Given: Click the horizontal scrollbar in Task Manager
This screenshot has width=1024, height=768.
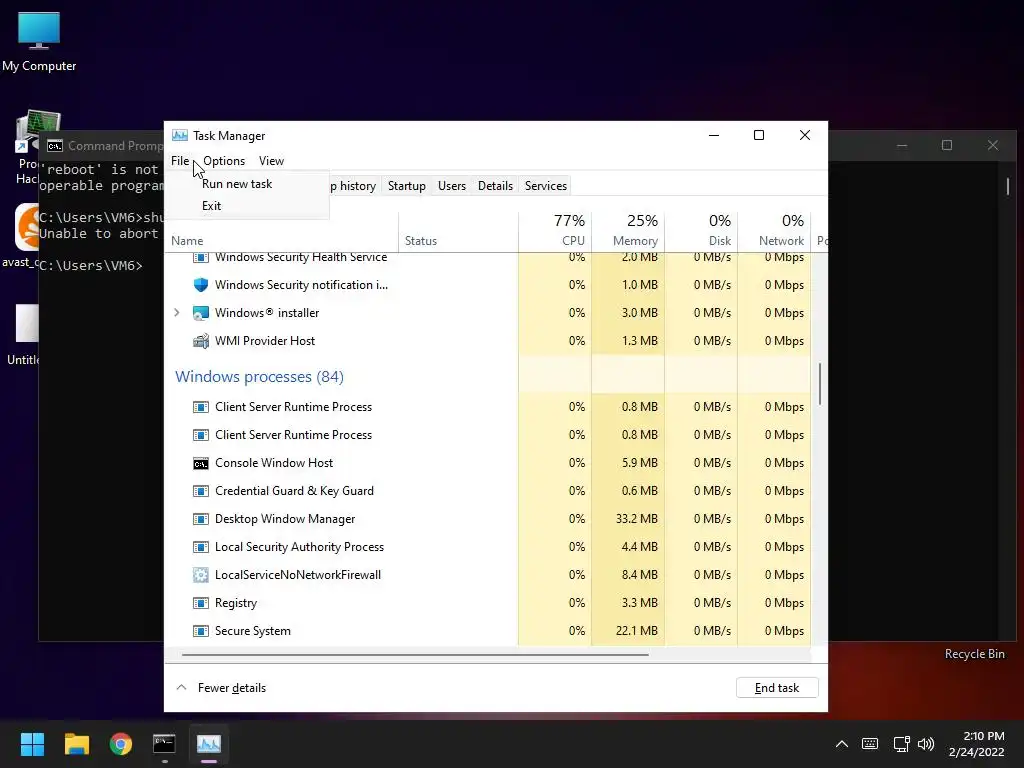Looking at the screenshot, I should 415,654.
